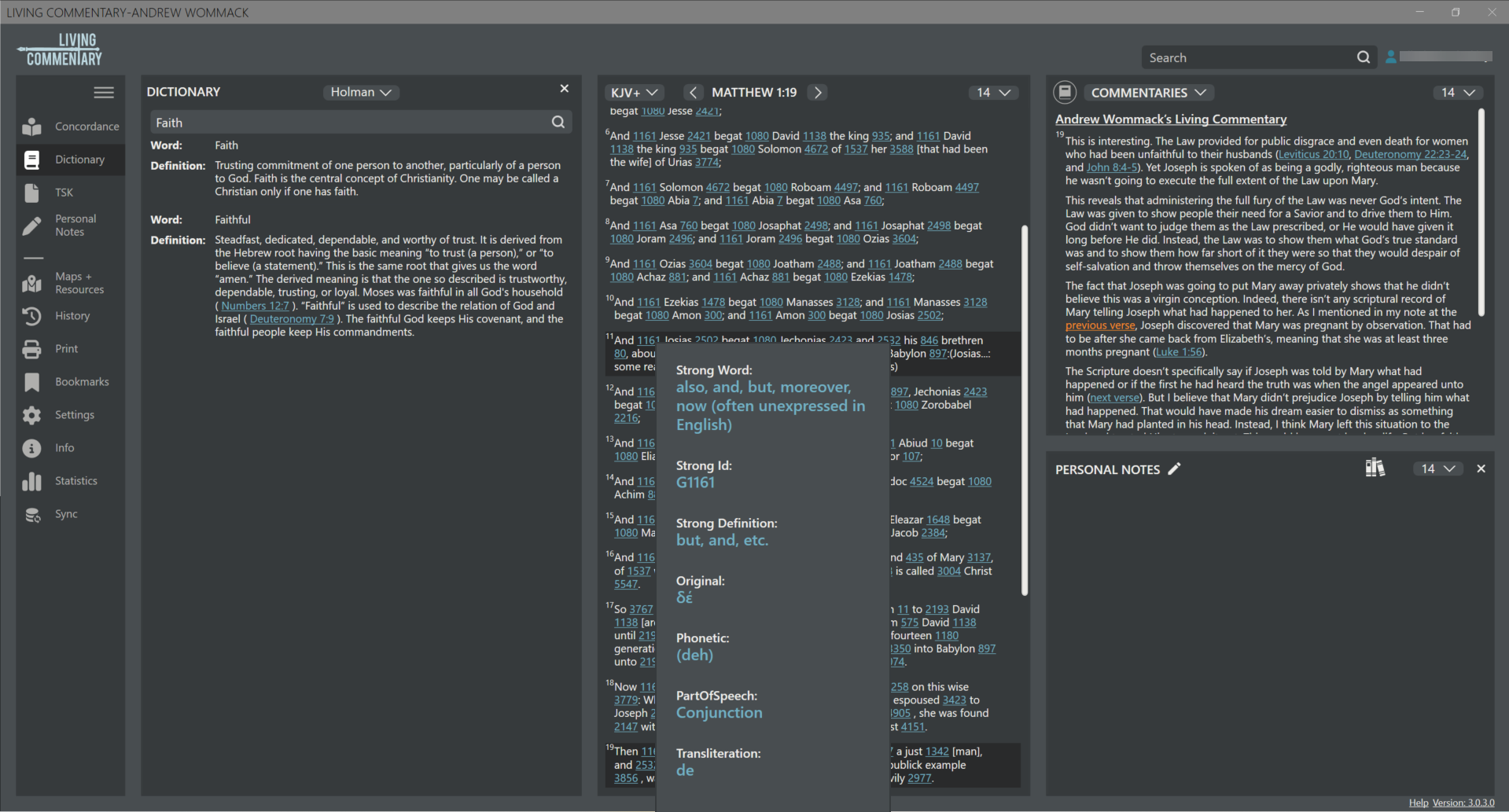Open the user account icon
This screenshot has width=1509, height=812.
tap(1391, 57)
